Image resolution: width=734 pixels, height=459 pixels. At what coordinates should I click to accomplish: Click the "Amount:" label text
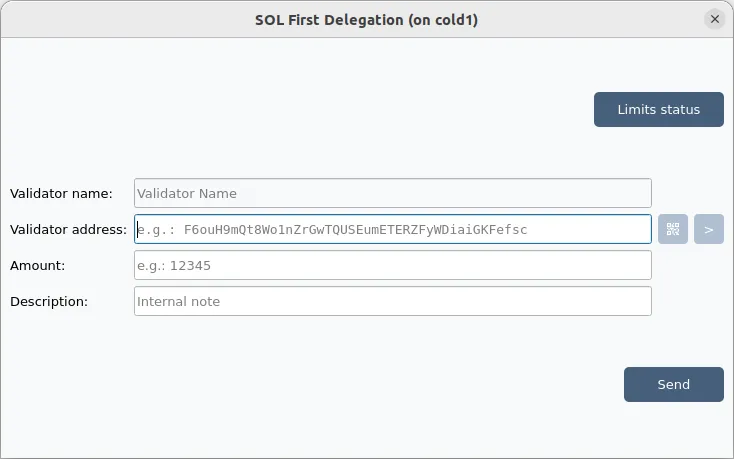[37, 266]
